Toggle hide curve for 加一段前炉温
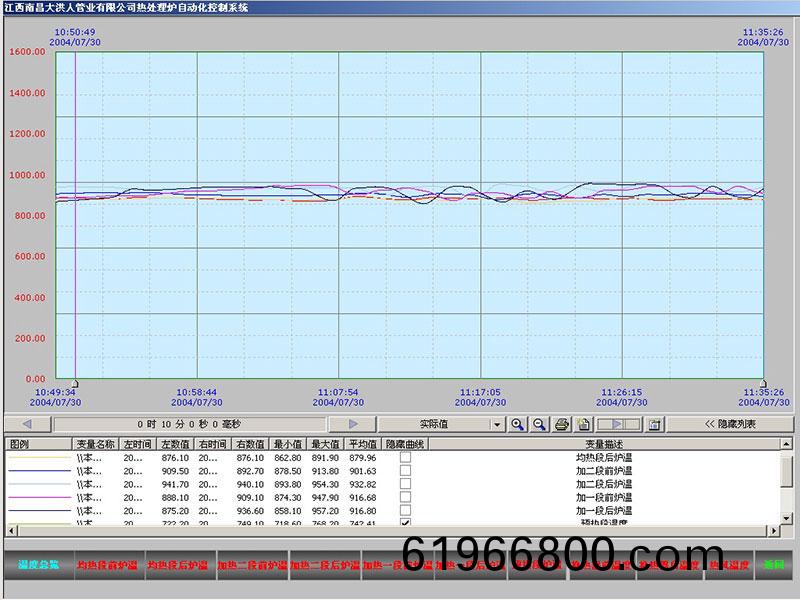 point(405,497)
